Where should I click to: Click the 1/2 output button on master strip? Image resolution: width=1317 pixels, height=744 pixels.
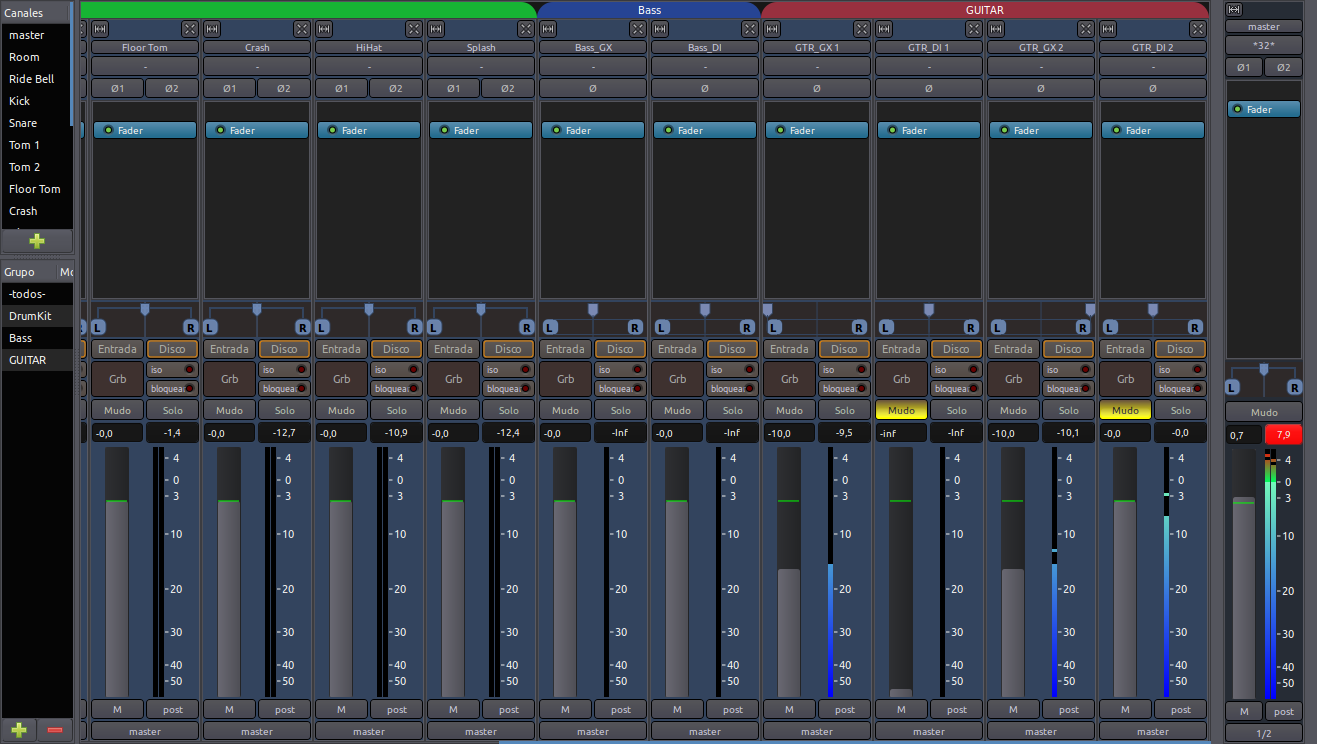click(1264, 733)
